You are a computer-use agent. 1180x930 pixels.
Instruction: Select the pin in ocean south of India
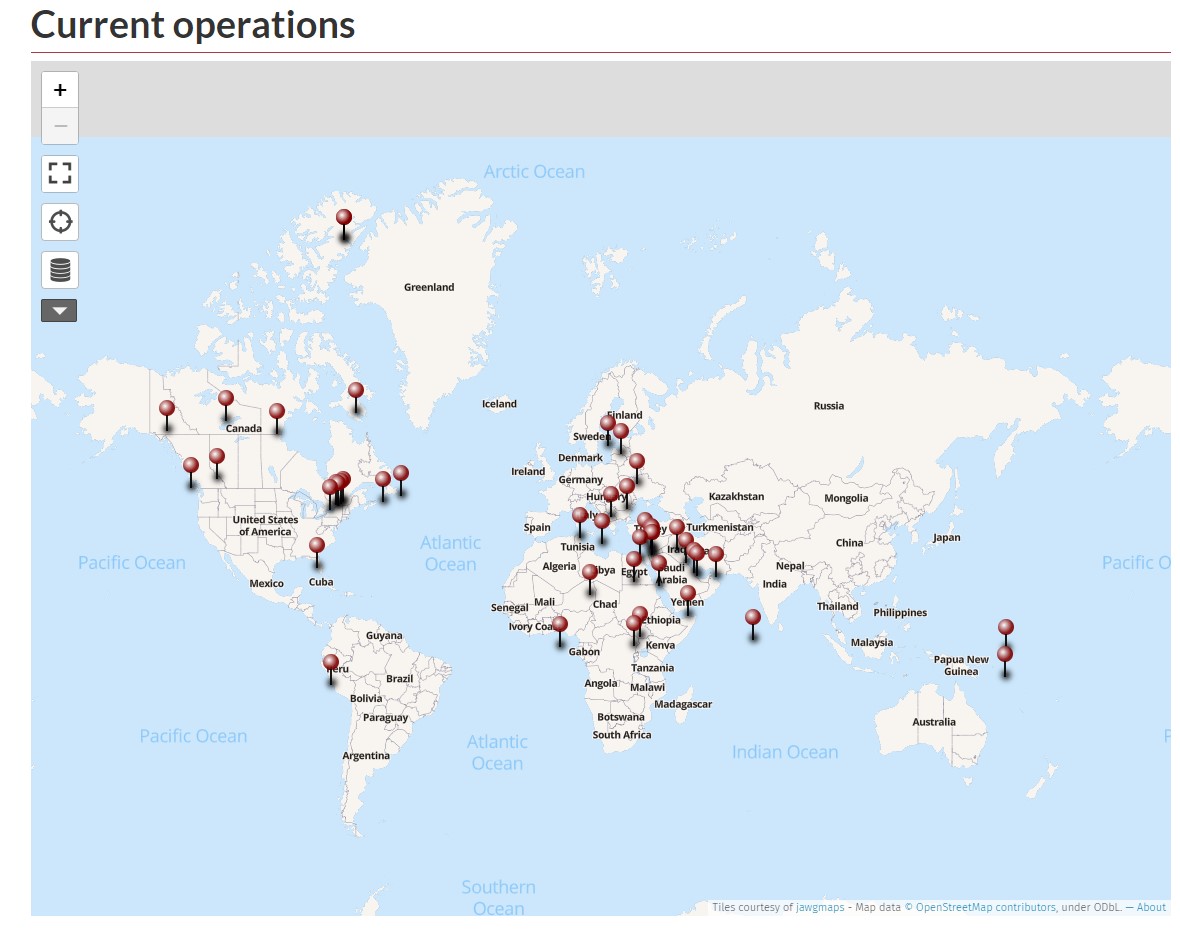click(x=753, y=618)
